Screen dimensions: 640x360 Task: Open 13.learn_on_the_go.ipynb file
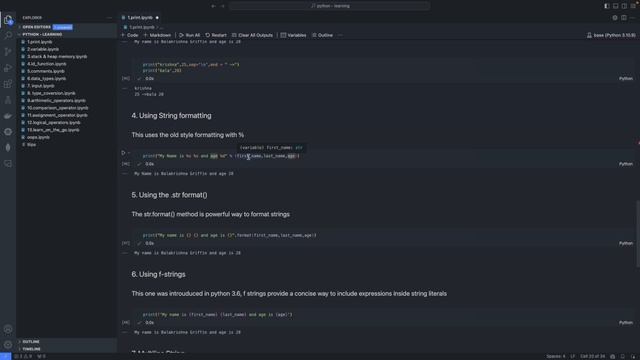53,130
